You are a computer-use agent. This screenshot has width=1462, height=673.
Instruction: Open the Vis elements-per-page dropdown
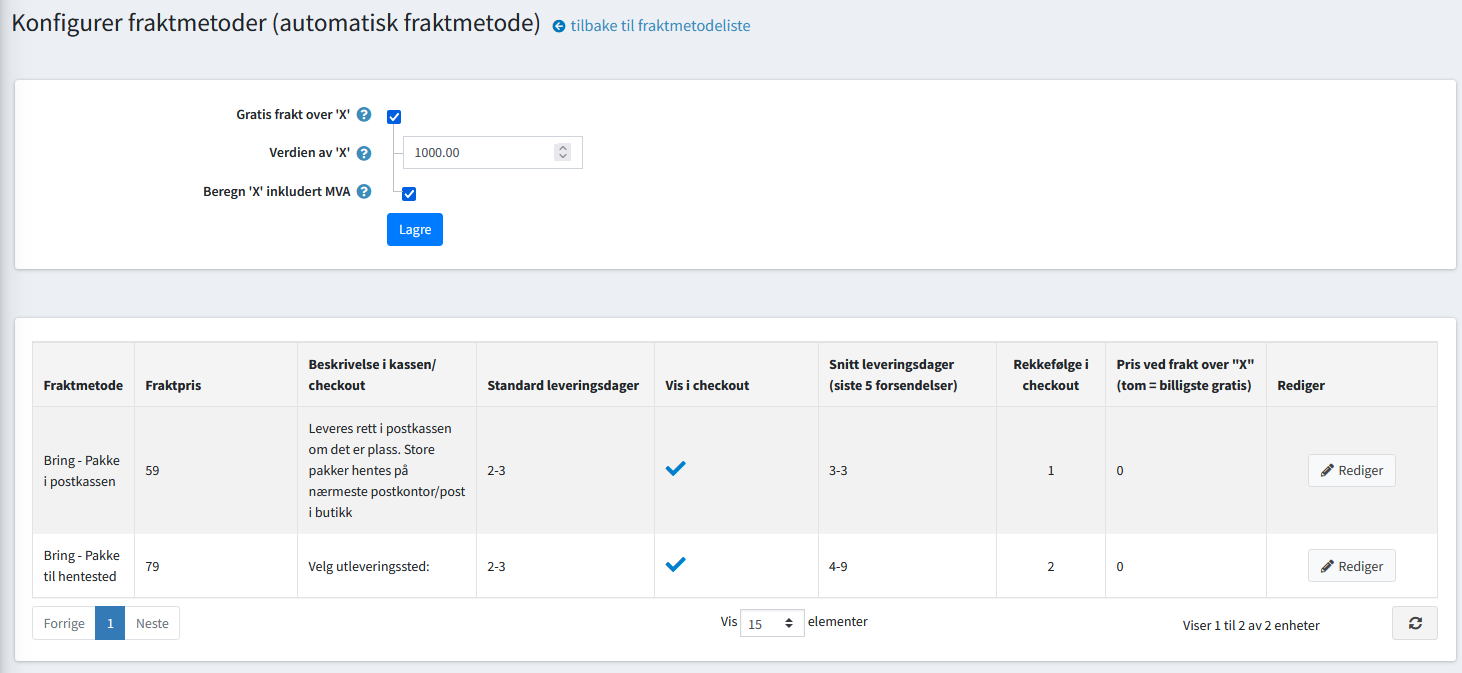[772, 623]
